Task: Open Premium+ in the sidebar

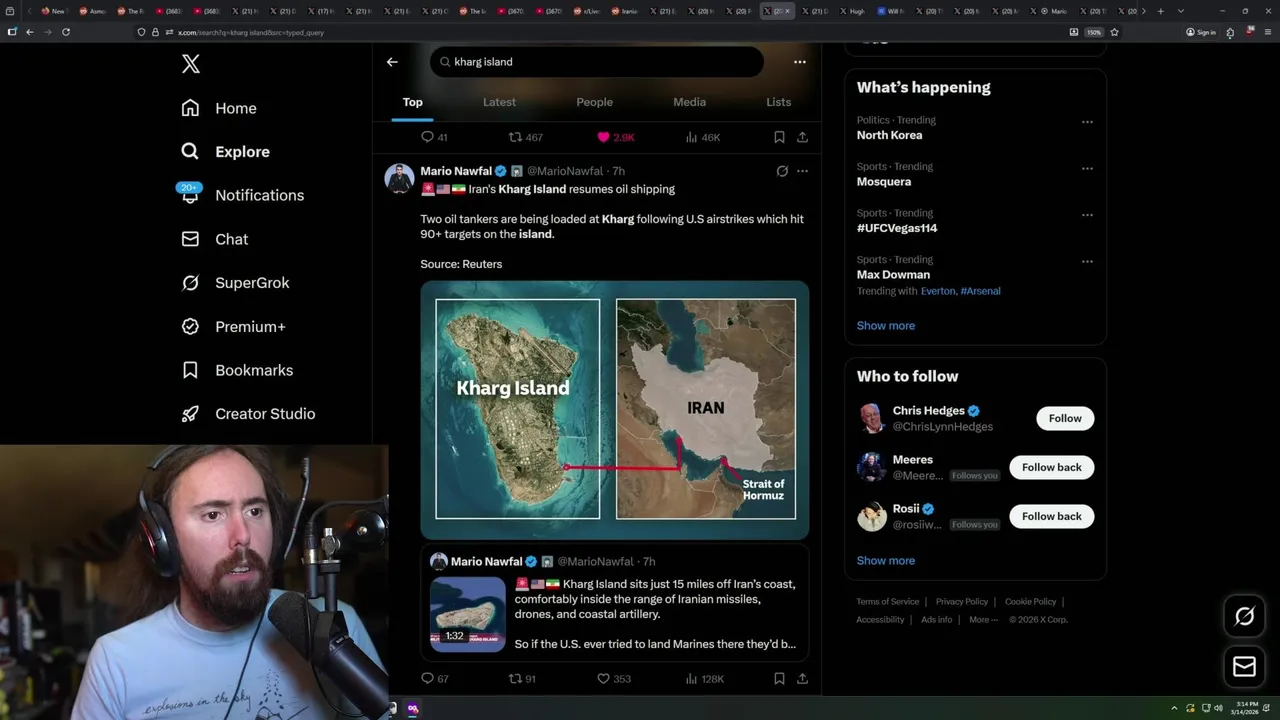Action: point(233,327)
